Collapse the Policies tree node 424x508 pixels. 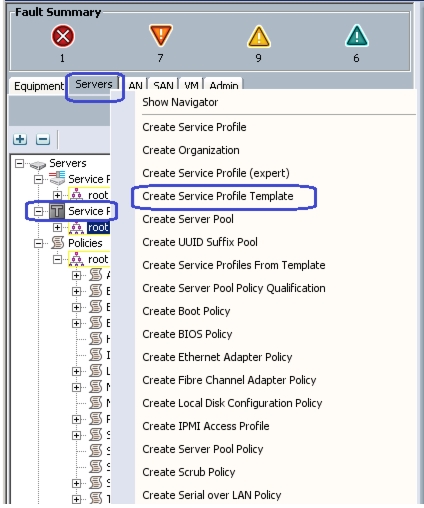(x=38, y=243)
